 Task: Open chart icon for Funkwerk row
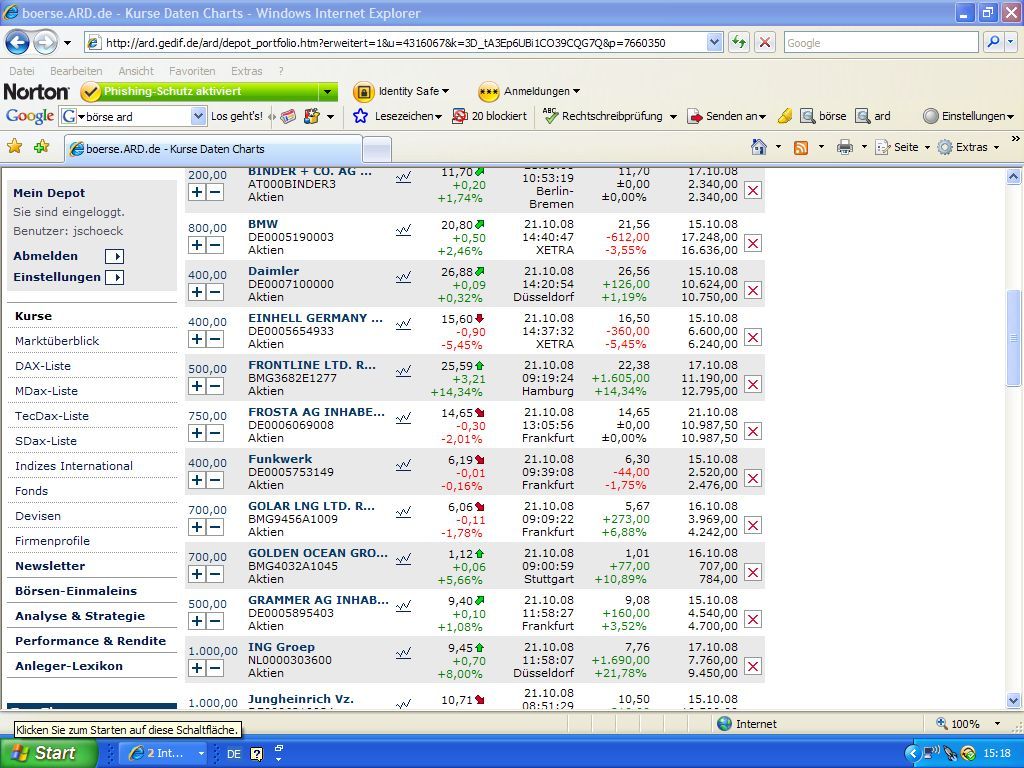tap(404, 466)
